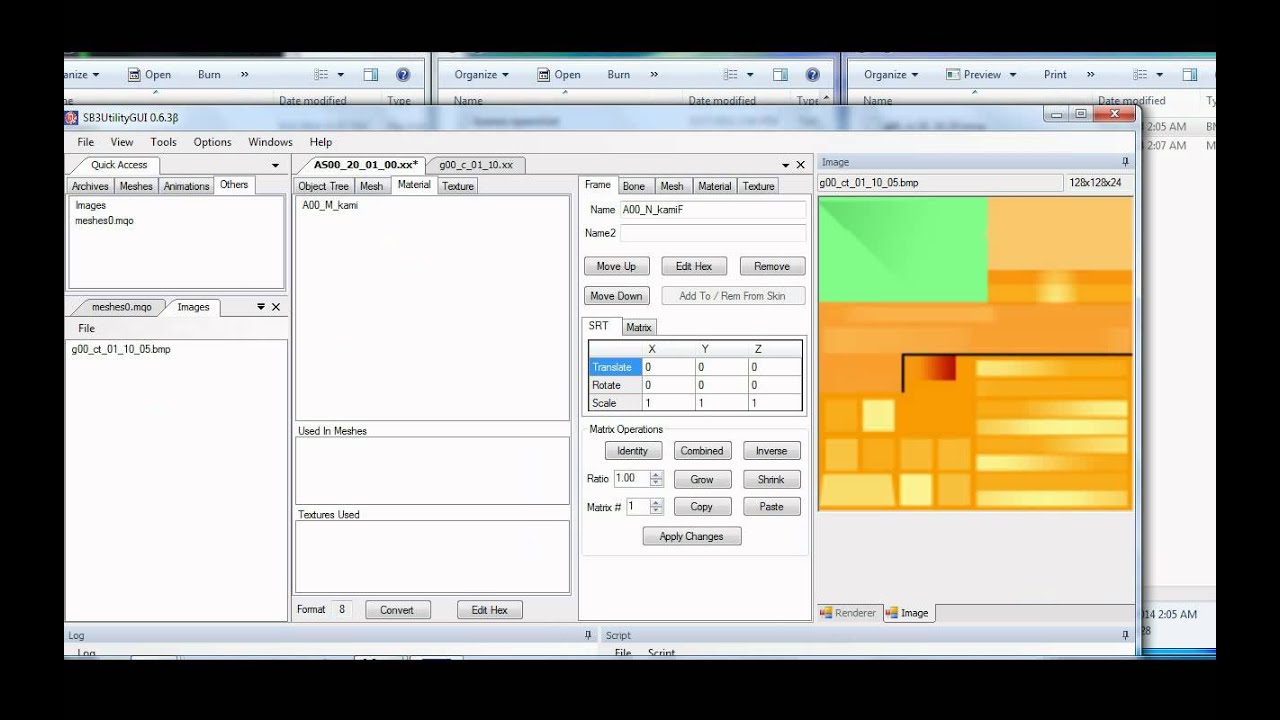Click the Combined button
The image size is (1280, 720).
coord(702,451)
